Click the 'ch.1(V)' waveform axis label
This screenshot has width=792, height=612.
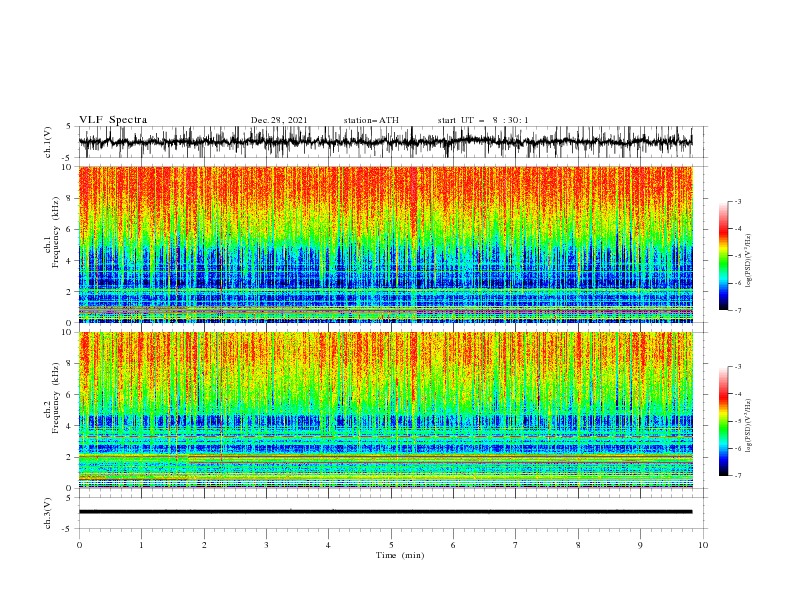[48, 142]
